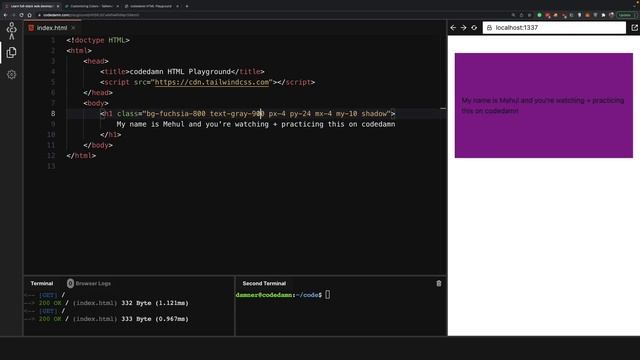The image size is (640, 360).
Task: Reload the page in Chrome toolbar
Action: click(21, 15)
